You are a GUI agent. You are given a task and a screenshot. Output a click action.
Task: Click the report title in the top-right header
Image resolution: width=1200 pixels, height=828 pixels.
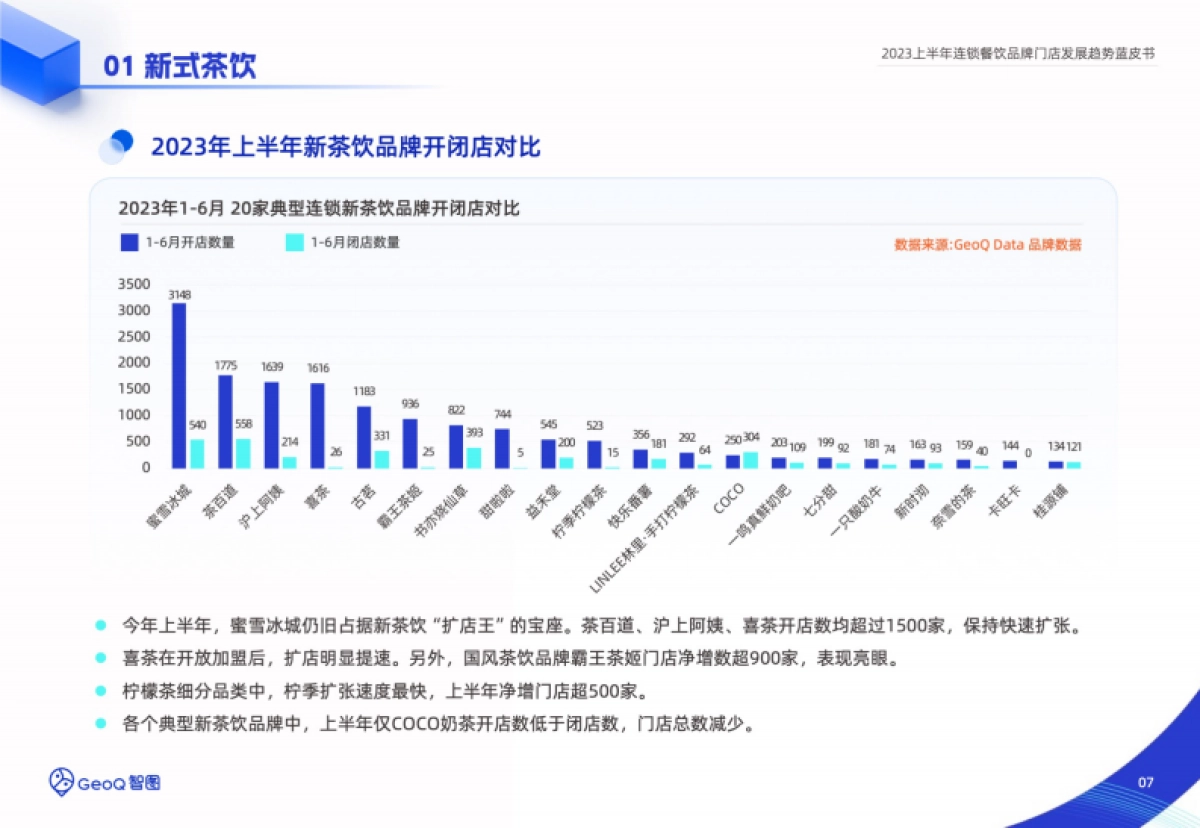1017,54
